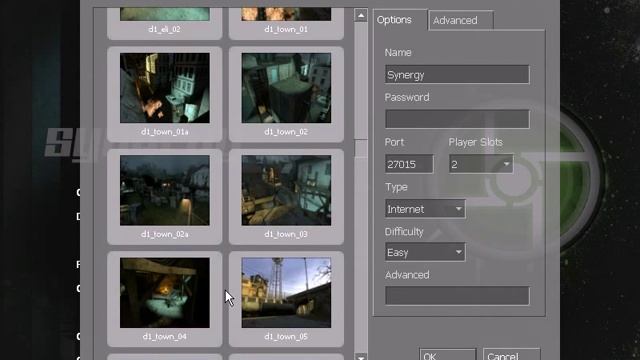Open the Difficulty dropdown set to Easy
Viewport: 640px width, 360px height.
tap(425, 252)
